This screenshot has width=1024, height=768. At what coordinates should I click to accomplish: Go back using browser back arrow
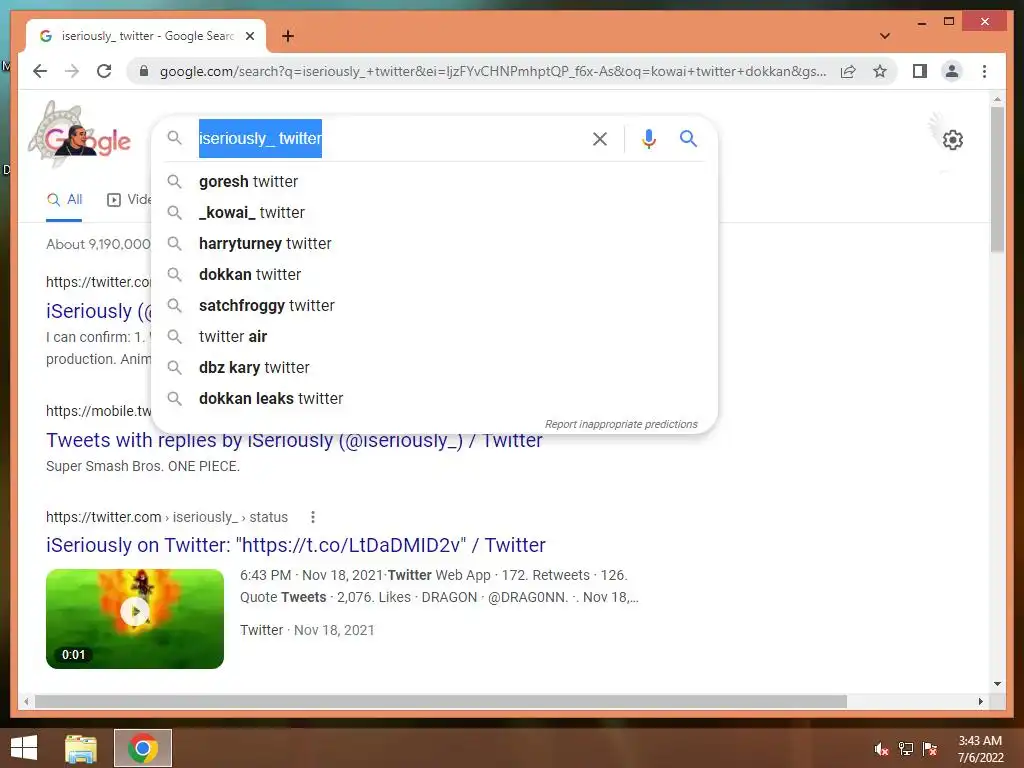[x=40, y=71]
